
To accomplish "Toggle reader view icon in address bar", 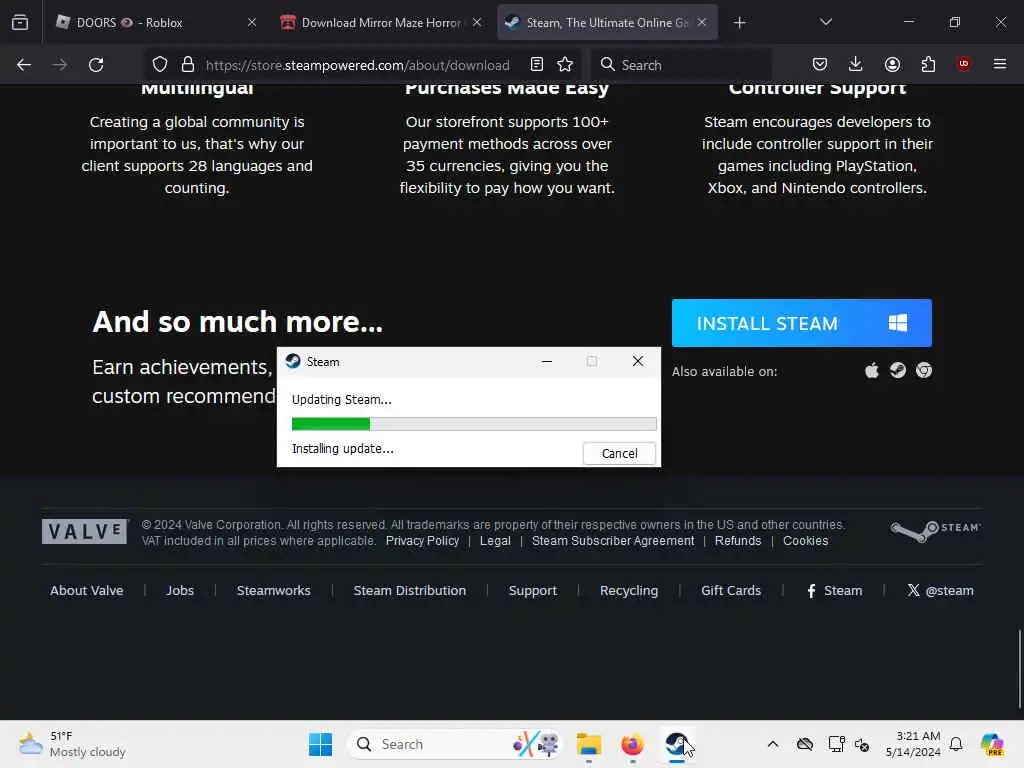I will click(x=537, y=64).
